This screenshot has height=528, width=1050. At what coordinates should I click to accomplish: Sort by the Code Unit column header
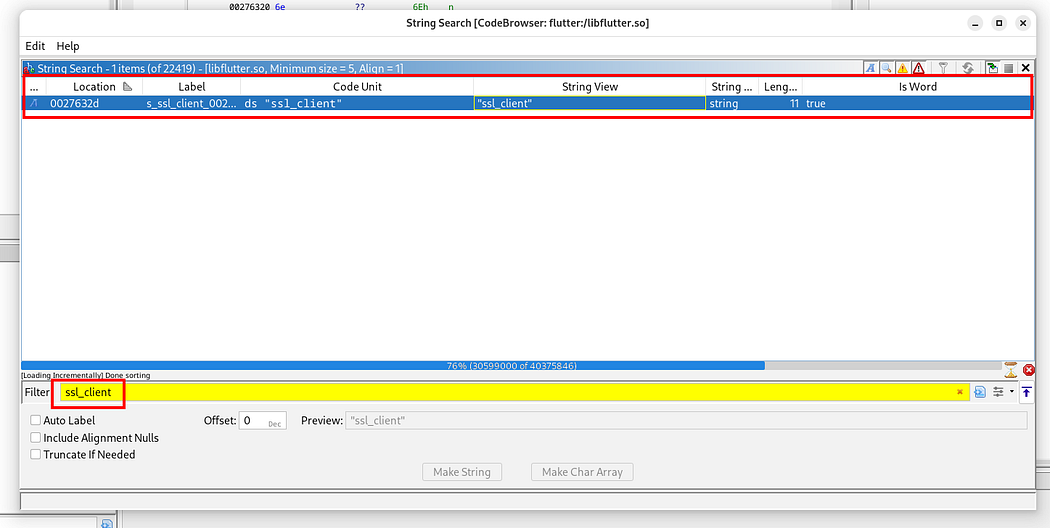tap(357, 86)
